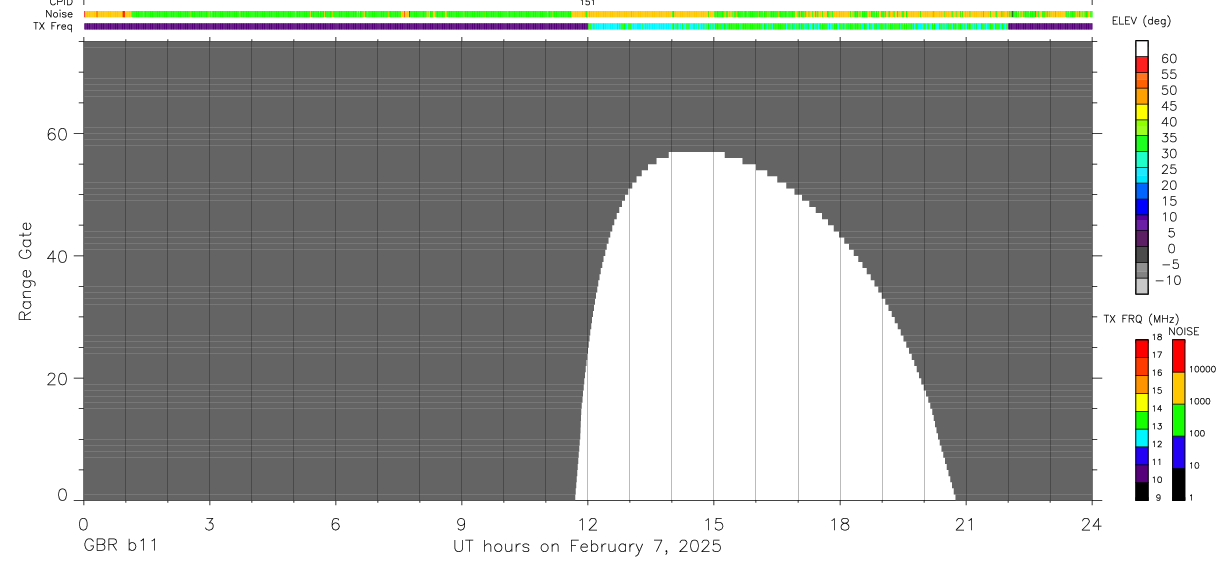This screenshot has width=1228, height=567.
Task: Click y-axis tick label '40'
Action: tap(57, 256)
